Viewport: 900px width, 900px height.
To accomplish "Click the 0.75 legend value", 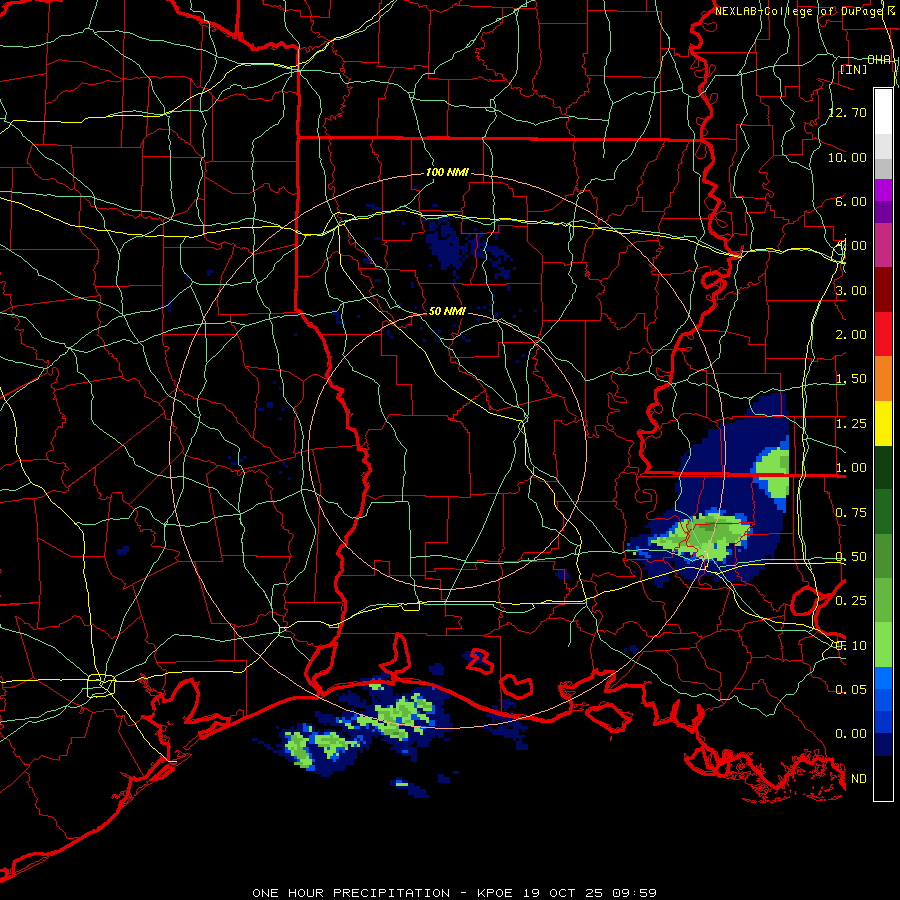I will point(851,513).
